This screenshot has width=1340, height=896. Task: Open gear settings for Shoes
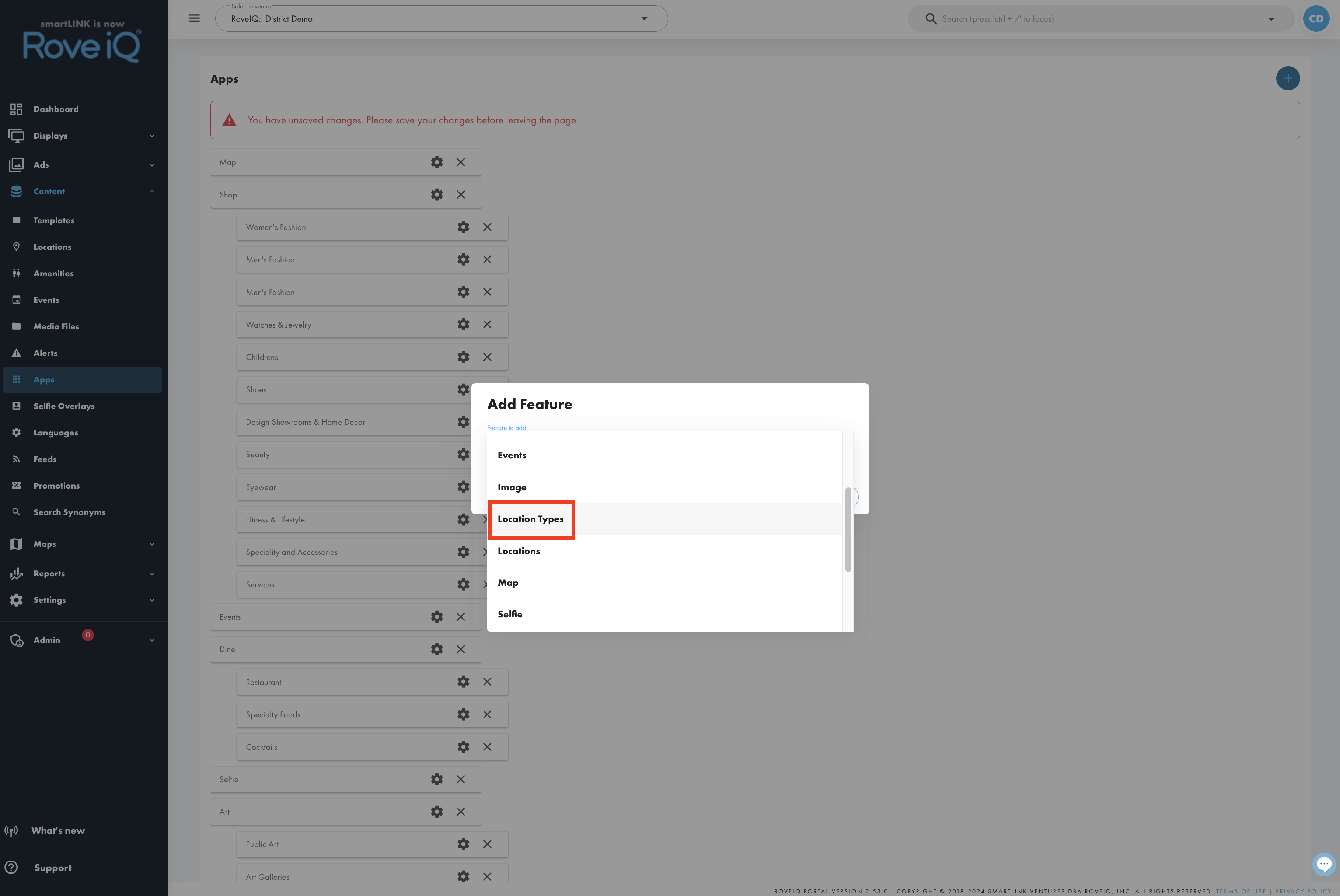(x=463, y=390)
